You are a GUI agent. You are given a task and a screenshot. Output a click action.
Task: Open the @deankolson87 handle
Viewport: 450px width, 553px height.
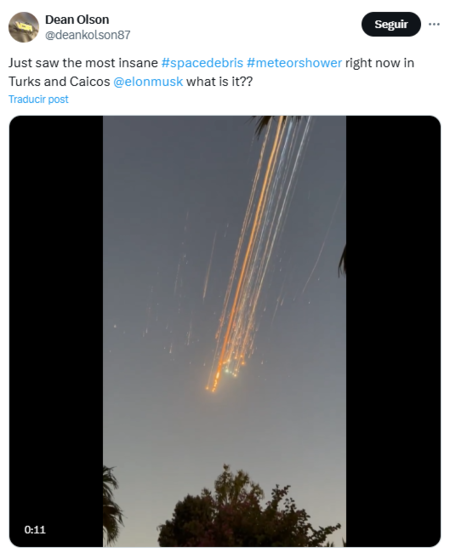click(x=87, y=35)
